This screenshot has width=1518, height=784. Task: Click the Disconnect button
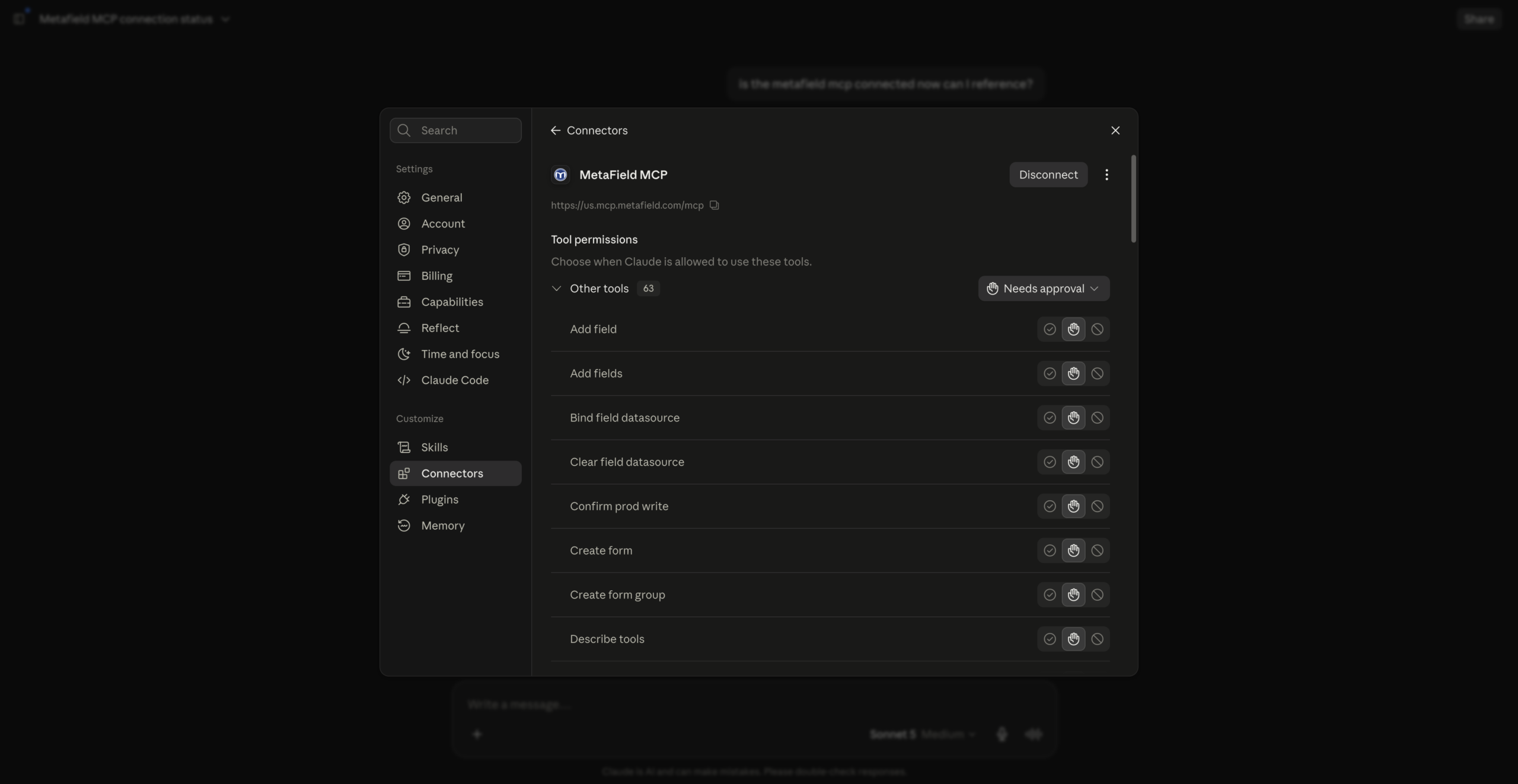1048,175
